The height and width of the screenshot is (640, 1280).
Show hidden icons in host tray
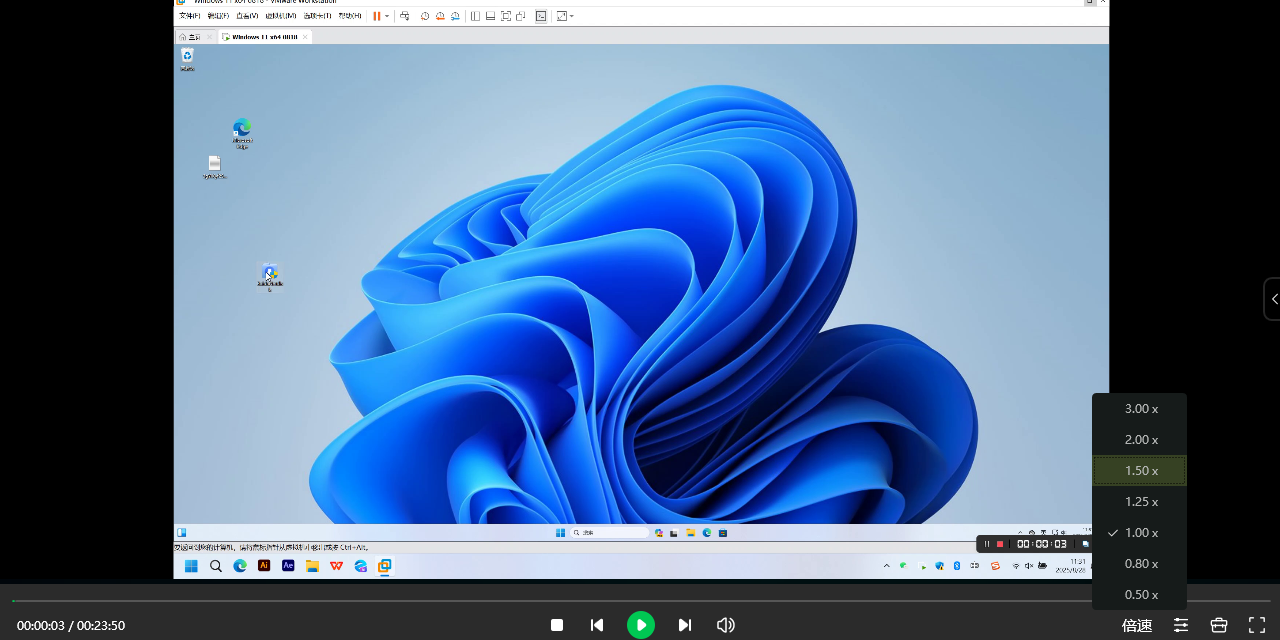pyautogui.click(x=886, y=566)
